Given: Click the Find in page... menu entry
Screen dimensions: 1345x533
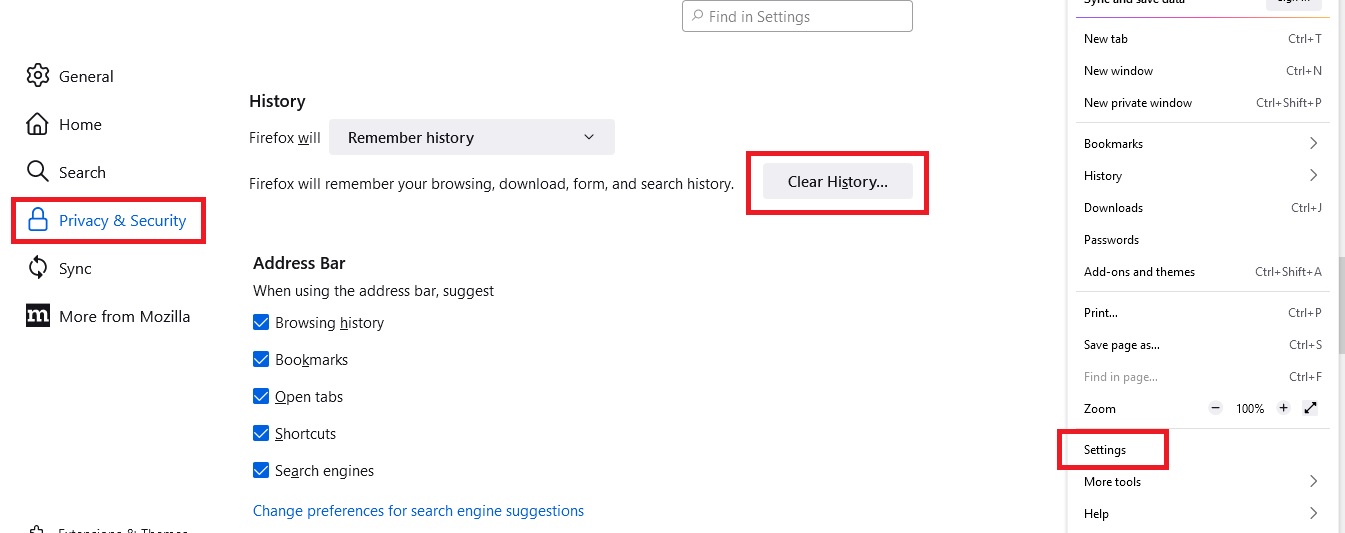Looking at the screenshot, I should (1203, 377).
